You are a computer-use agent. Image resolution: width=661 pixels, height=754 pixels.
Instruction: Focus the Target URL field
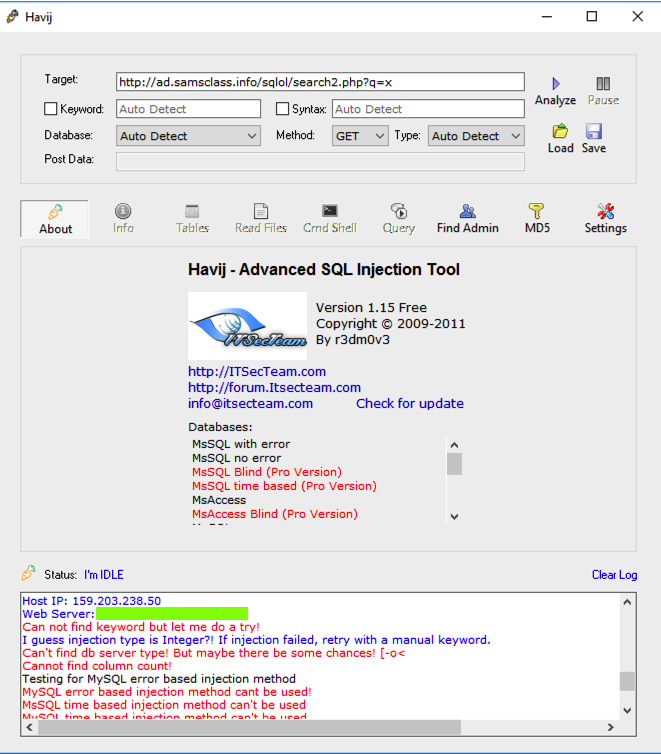click(320, 82)
